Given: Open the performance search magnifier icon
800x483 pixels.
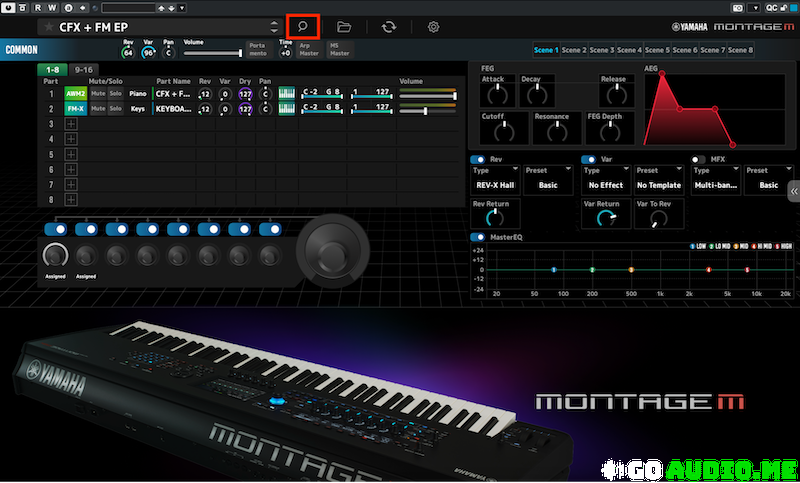Looking at the screenshot, I should click(x=302, y=26).
